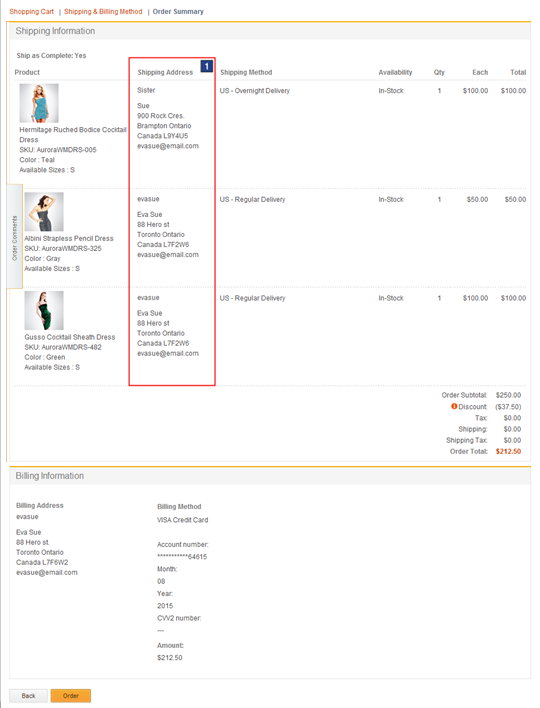
Task: Open Hermitage Ruched Bodice Cocktail Dress thumbnail
Action: coord(39,103)
